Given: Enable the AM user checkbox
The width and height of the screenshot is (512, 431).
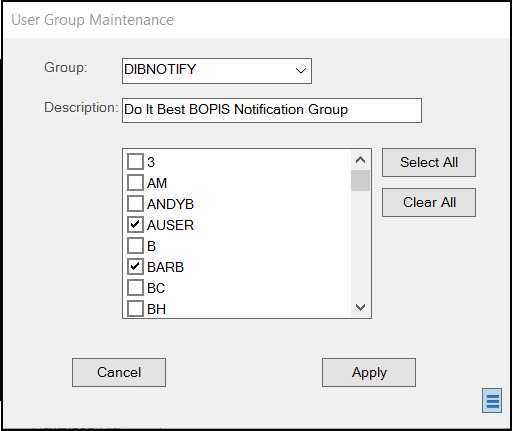Looking at the screenshot, I should tap(135, 183).
